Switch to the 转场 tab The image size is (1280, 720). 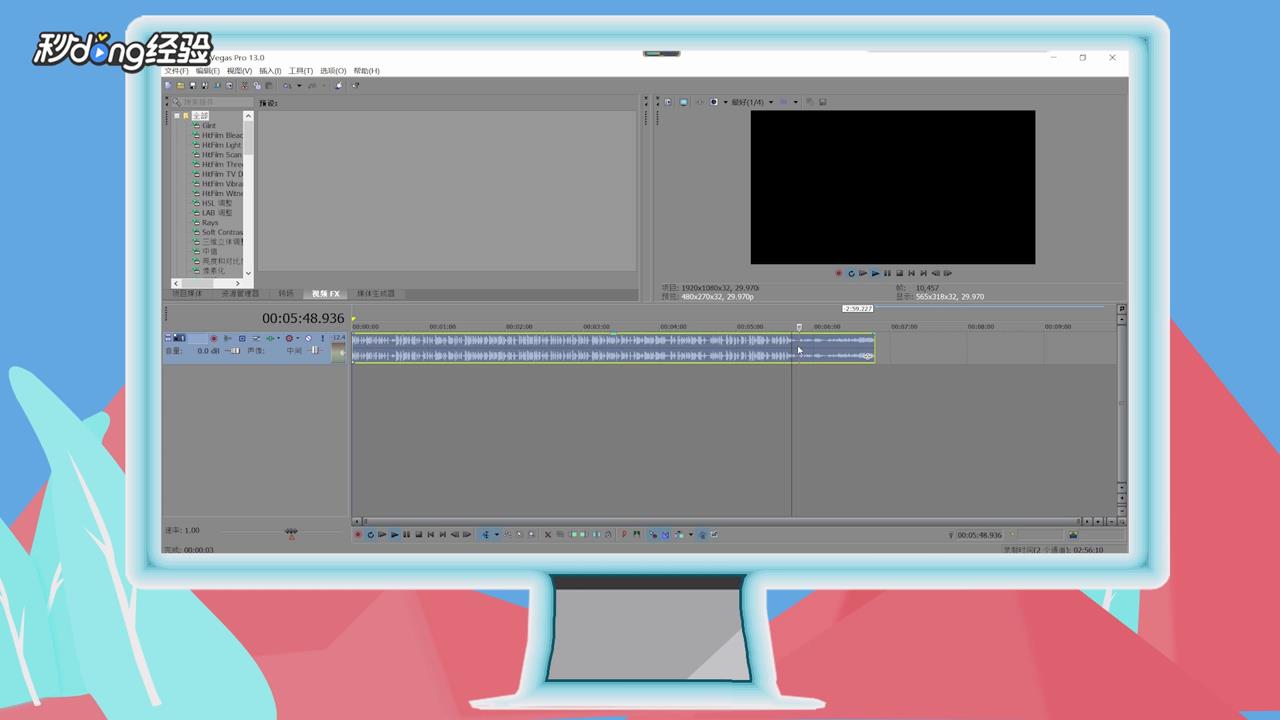coord(286,294)
